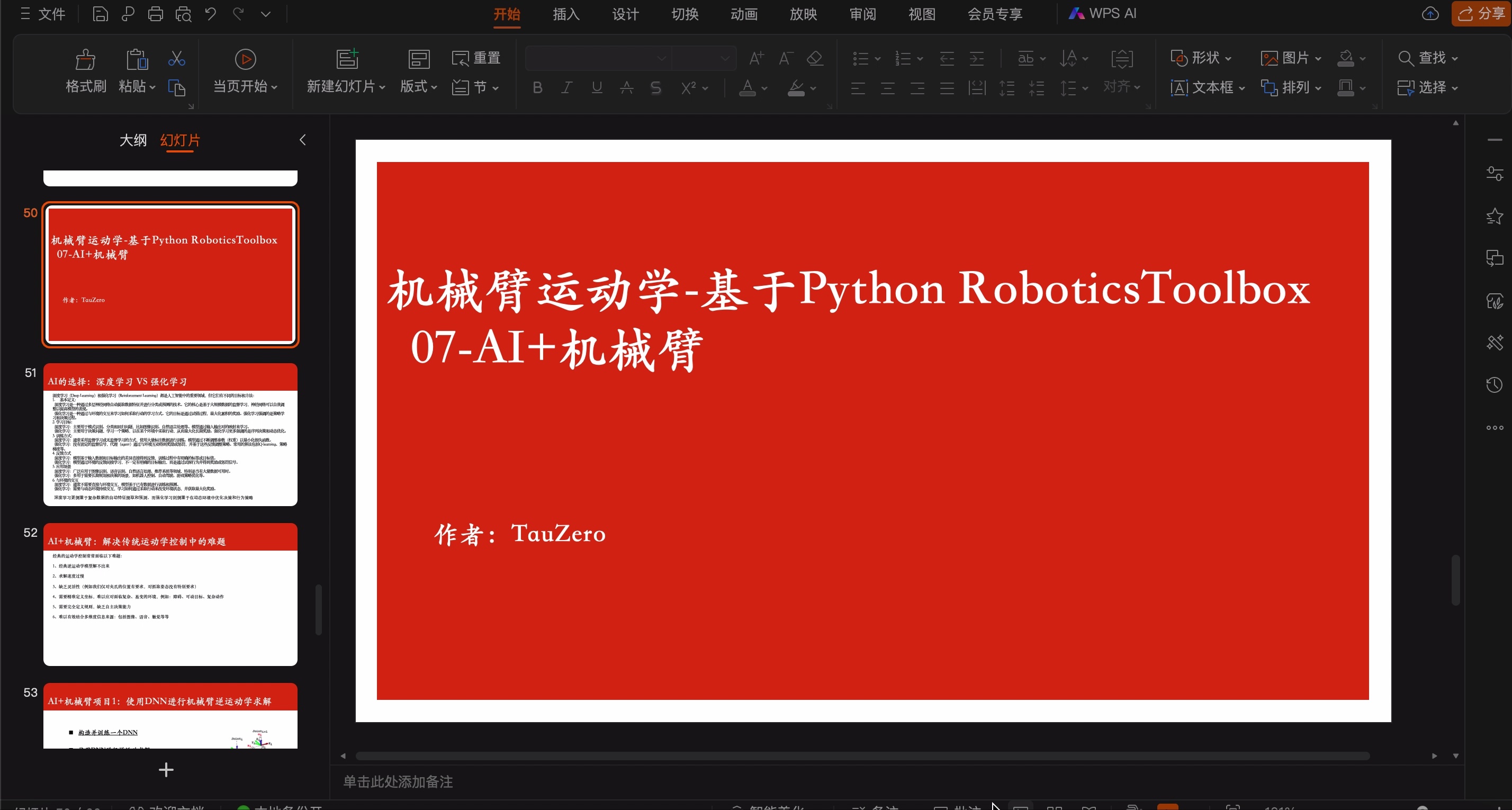Open the text box tool (文本框)
The height and width of the screenshot is (810, 1512).
[x=1207, y=87]
